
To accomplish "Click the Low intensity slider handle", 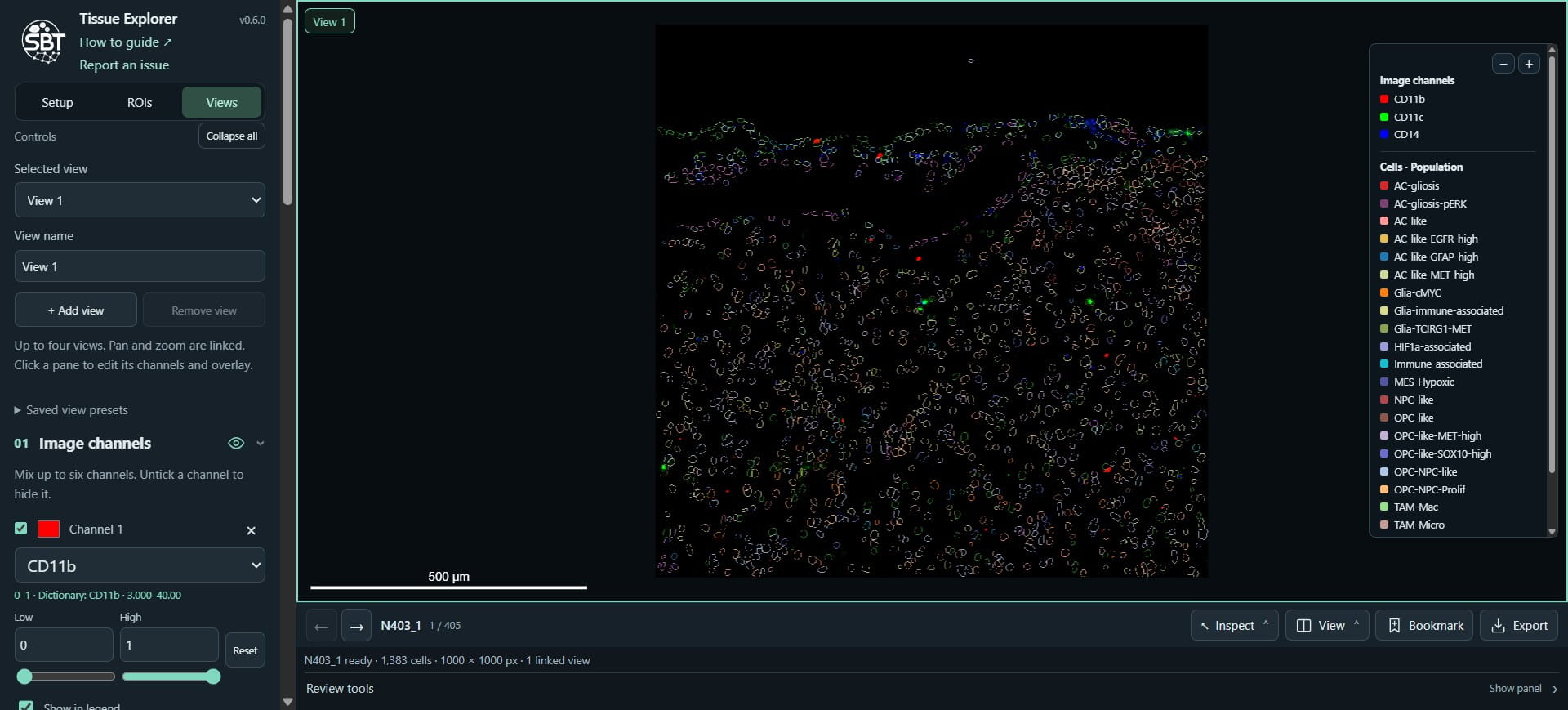I will click(x=24, y=677).
